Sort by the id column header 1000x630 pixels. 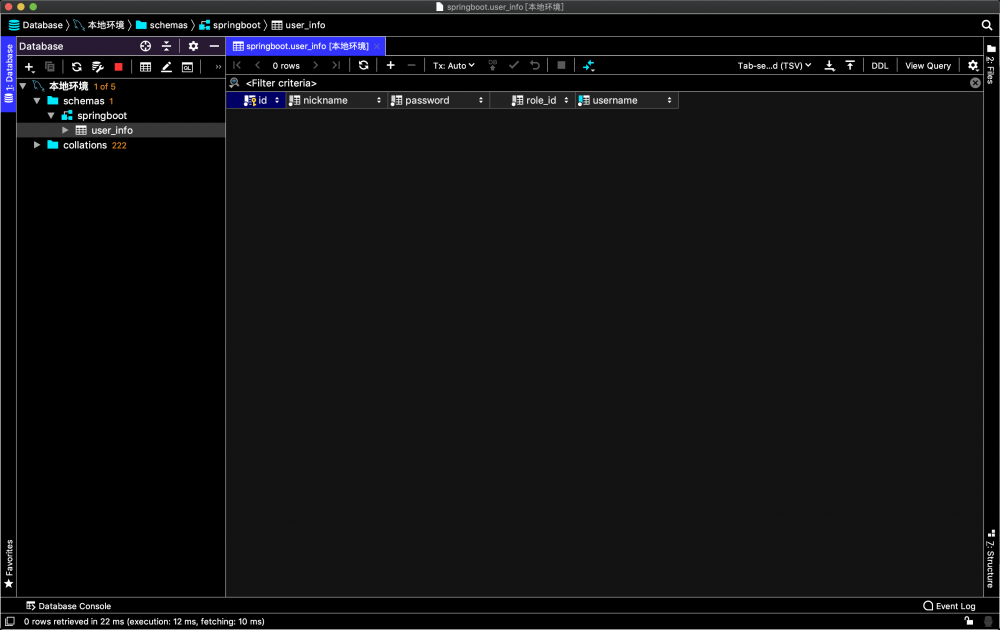pyautogui.click(x=257, y=100)
